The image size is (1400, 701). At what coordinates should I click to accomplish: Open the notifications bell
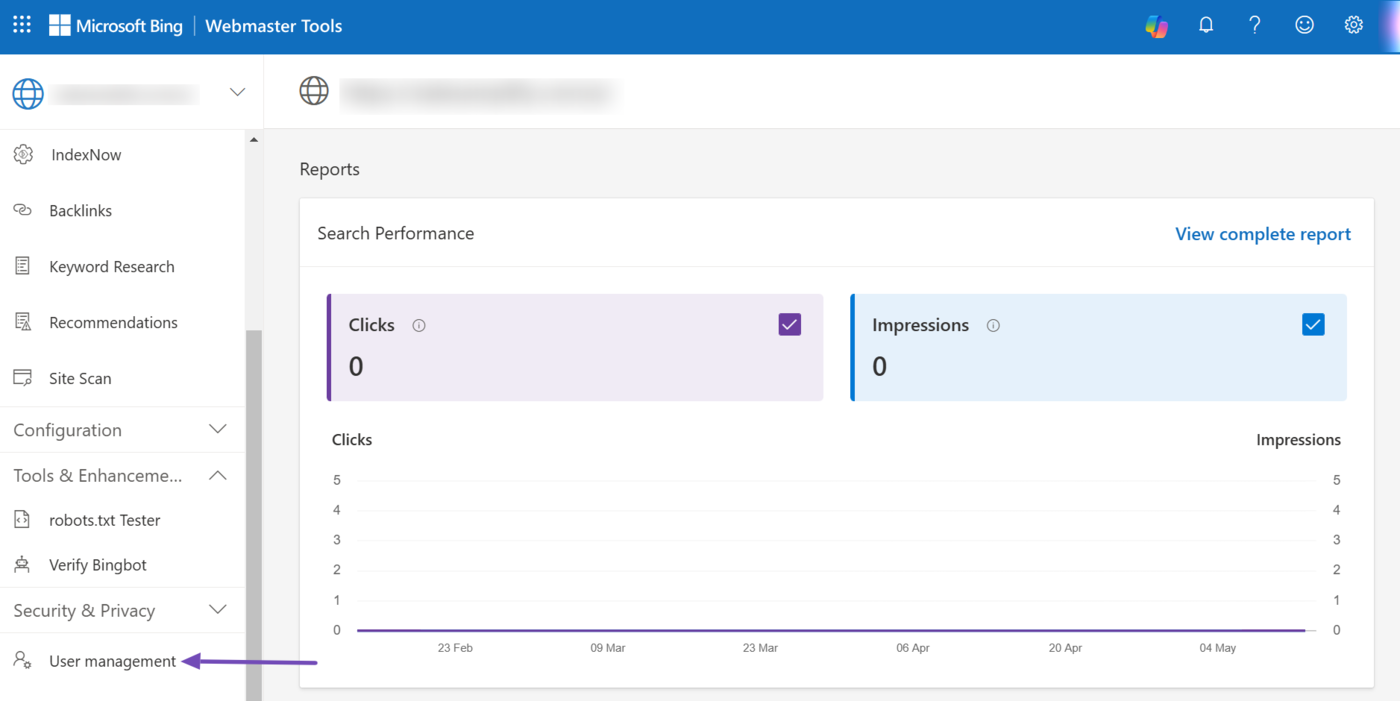(1206, 26)
